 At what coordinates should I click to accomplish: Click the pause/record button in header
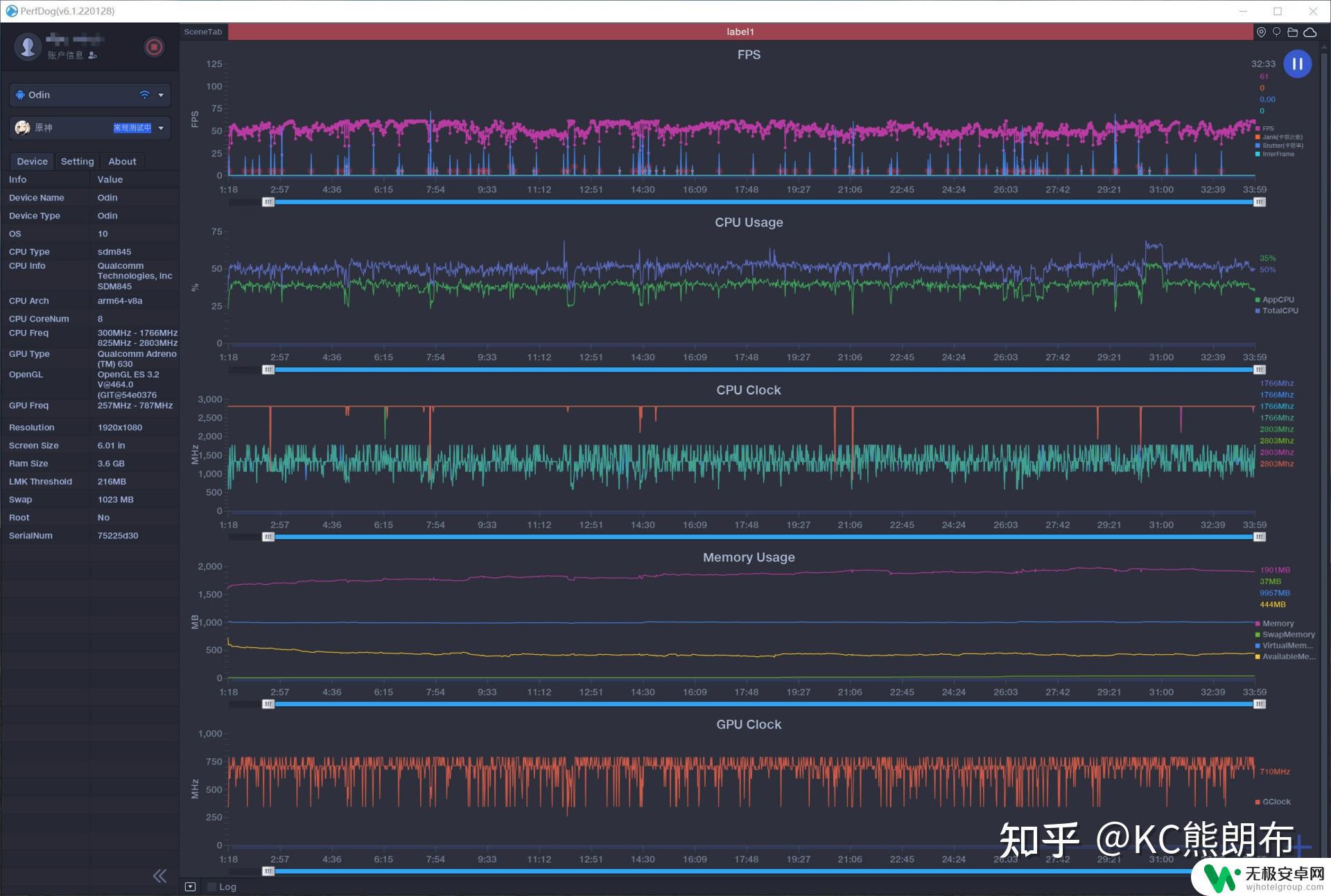coord(1299,64)
